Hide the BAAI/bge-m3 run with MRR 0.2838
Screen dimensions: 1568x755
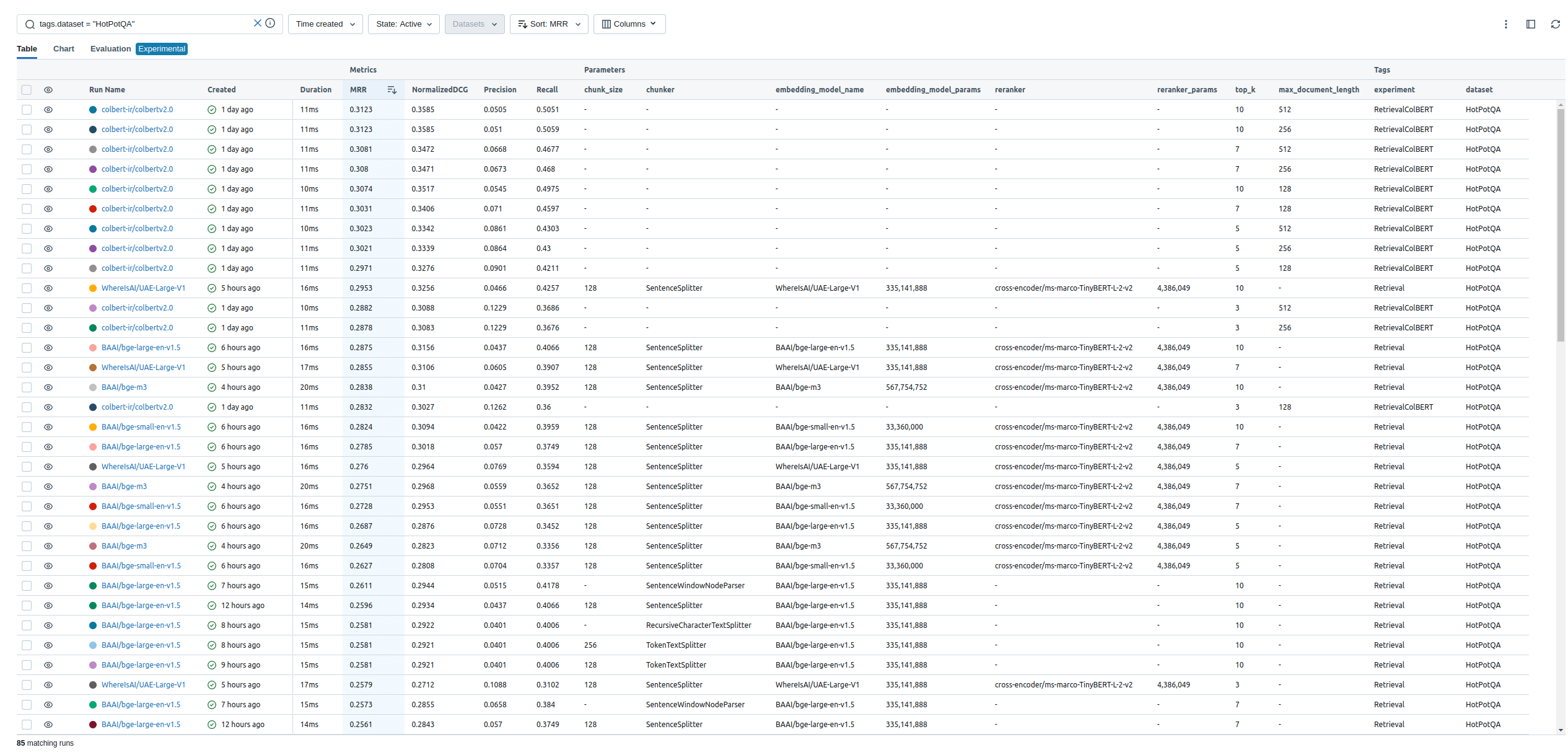(x=48, y=387)
